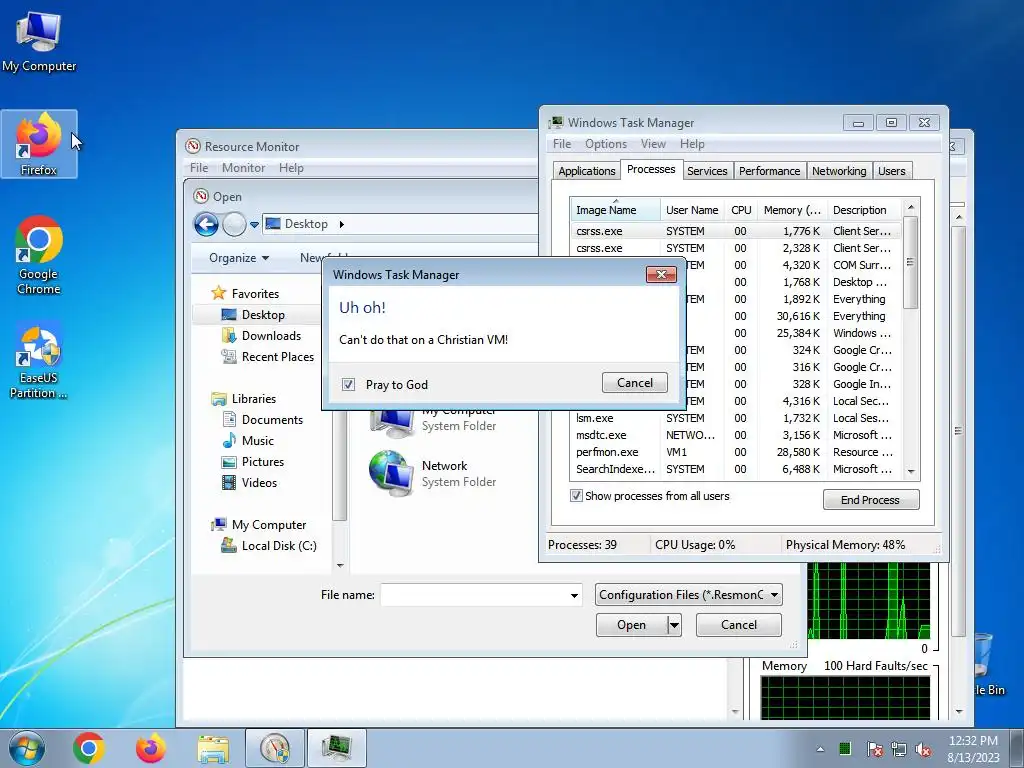Open the Organize dropdown menu
The width and height of the screenshot is (1024, 768).
(239, 258)
